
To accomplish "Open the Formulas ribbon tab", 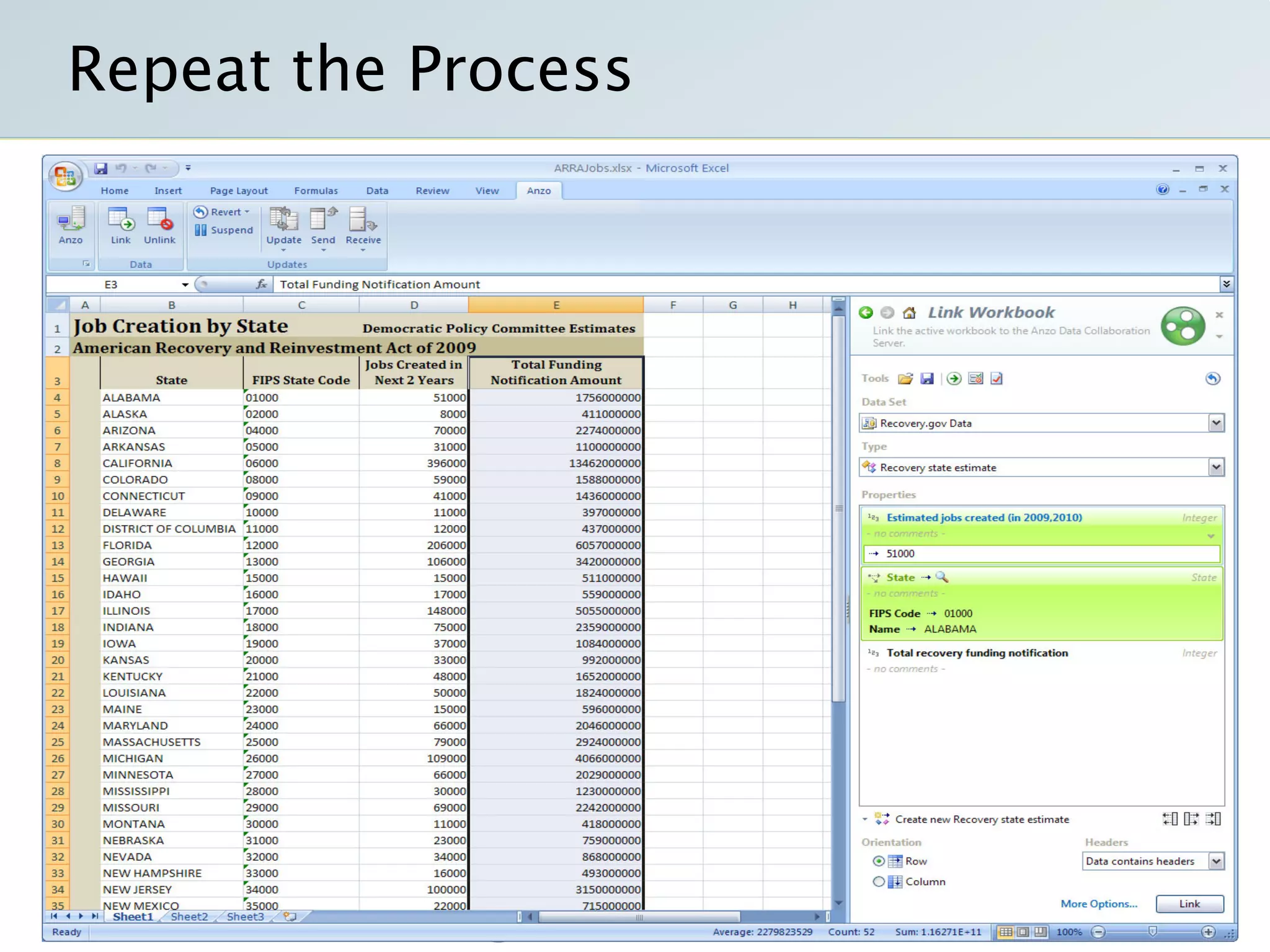I will click(316, 191).
